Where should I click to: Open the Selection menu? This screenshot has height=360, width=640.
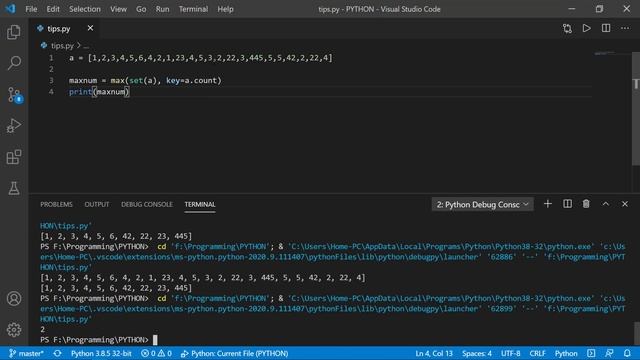coord(84,9)
